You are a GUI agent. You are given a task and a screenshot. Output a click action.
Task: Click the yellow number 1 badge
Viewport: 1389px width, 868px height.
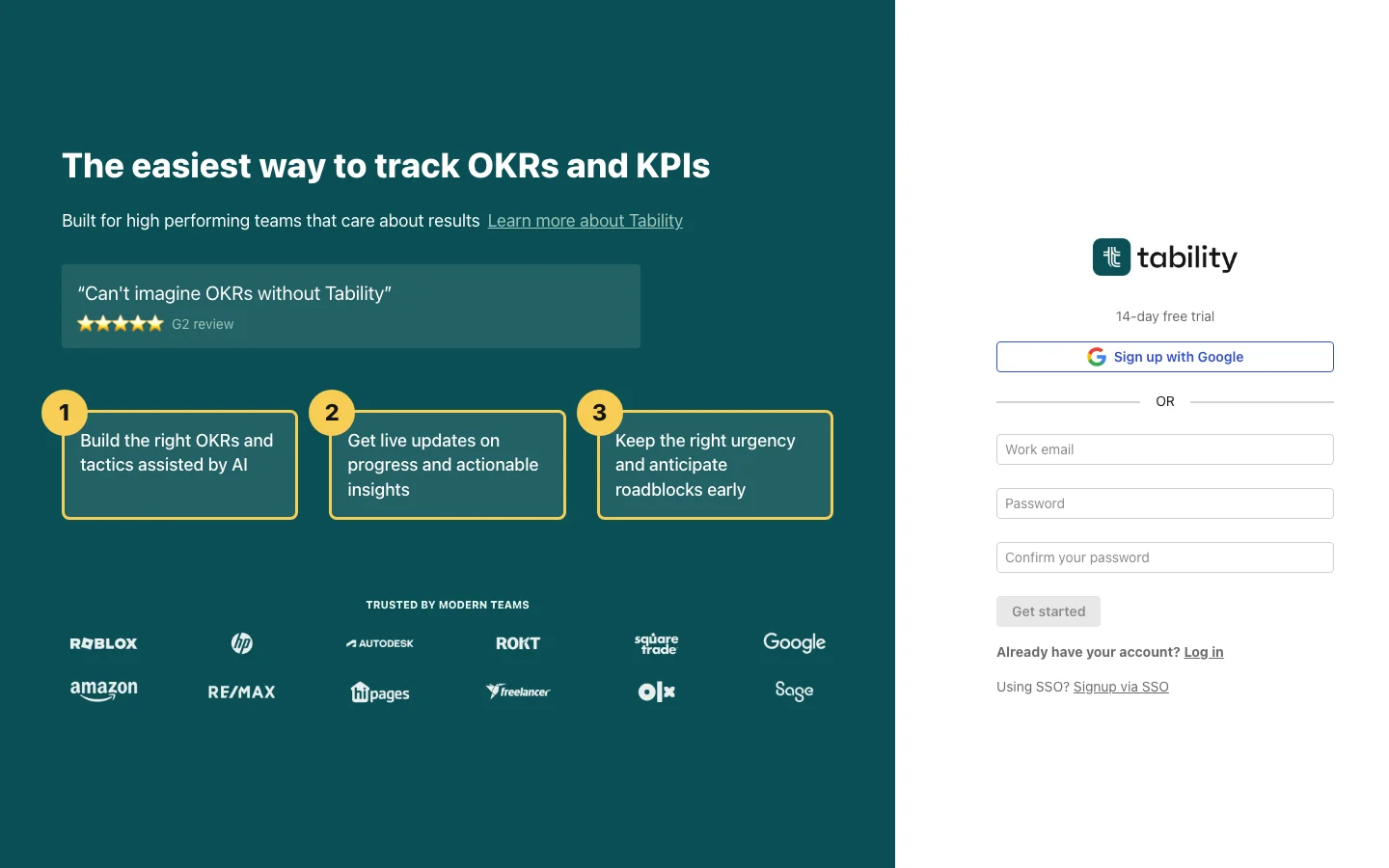tap(65, 413)
